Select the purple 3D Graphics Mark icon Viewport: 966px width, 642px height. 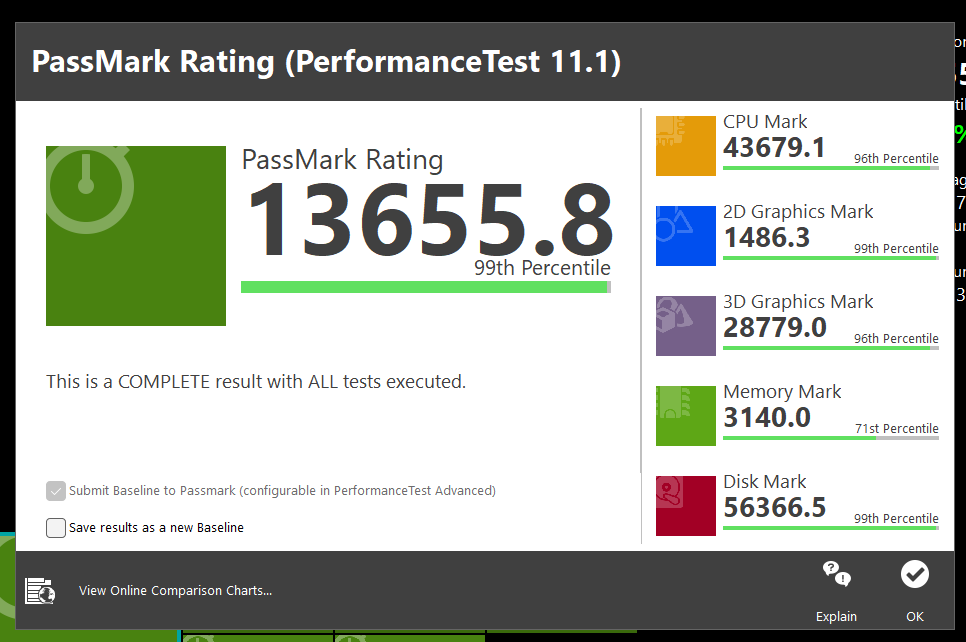(686, 325)
